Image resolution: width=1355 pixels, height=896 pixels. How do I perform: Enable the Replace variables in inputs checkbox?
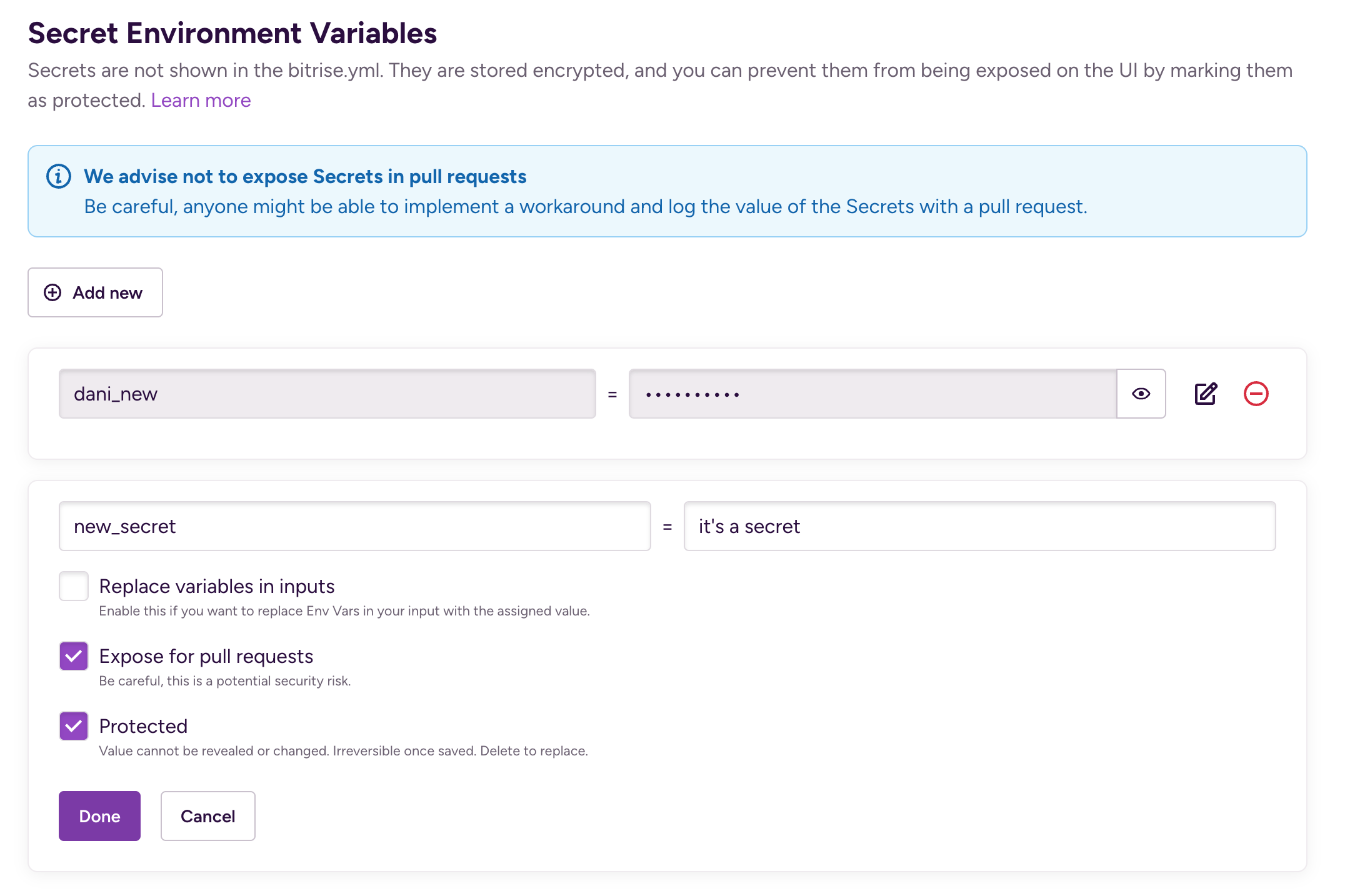coord(74,586)
